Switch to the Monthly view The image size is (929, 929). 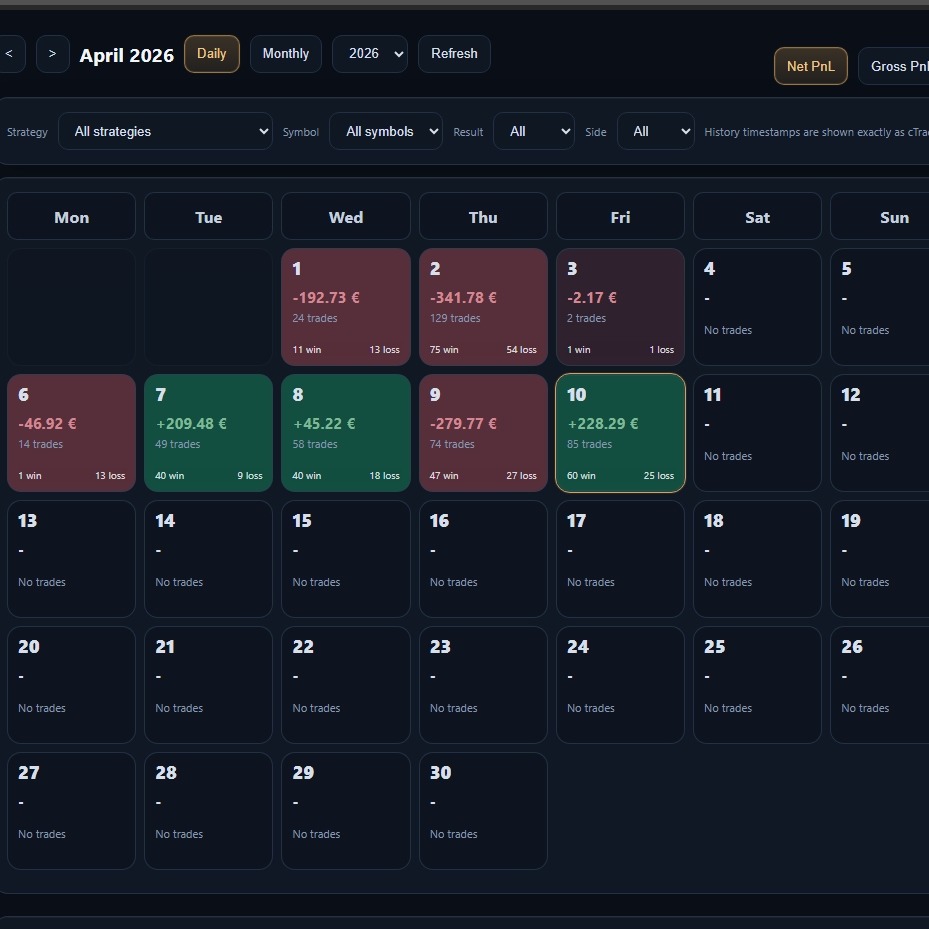pos(285,54)
